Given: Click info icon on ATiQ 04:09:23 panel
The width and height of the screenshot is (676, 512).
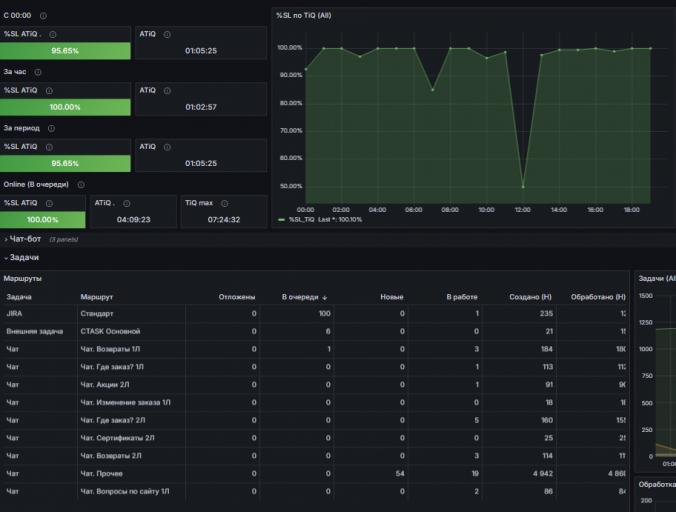Looking at the screenshot, I should [127, 203].
